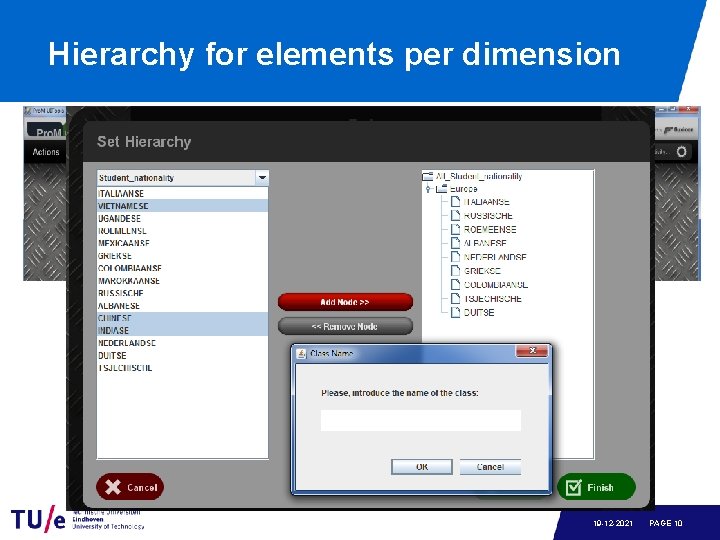Click the file icon beside DUITSE in tree
Screen dimensions: 720x540
[455, 312]
